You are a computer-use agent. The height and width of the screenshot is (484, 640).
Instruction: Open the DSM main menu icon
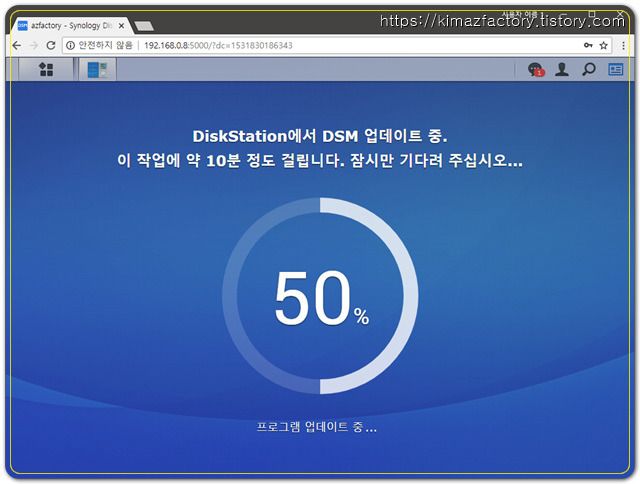click(x=46, y=69)
